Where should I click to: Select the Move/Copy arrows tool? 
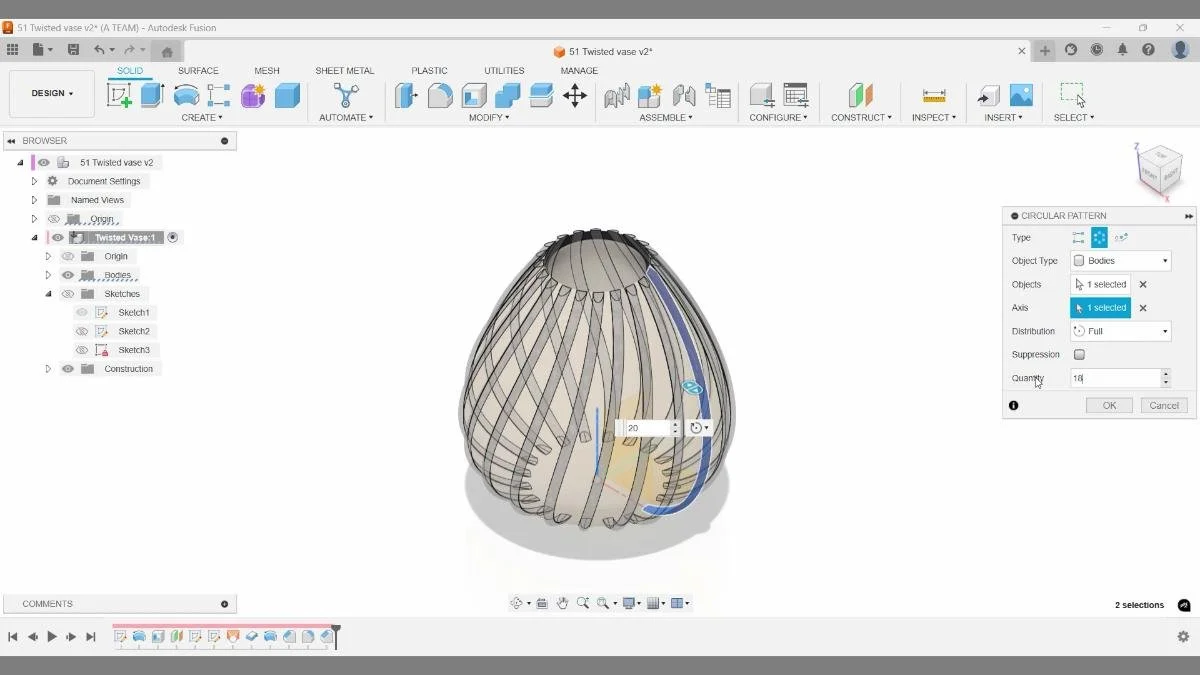point(575,95)
